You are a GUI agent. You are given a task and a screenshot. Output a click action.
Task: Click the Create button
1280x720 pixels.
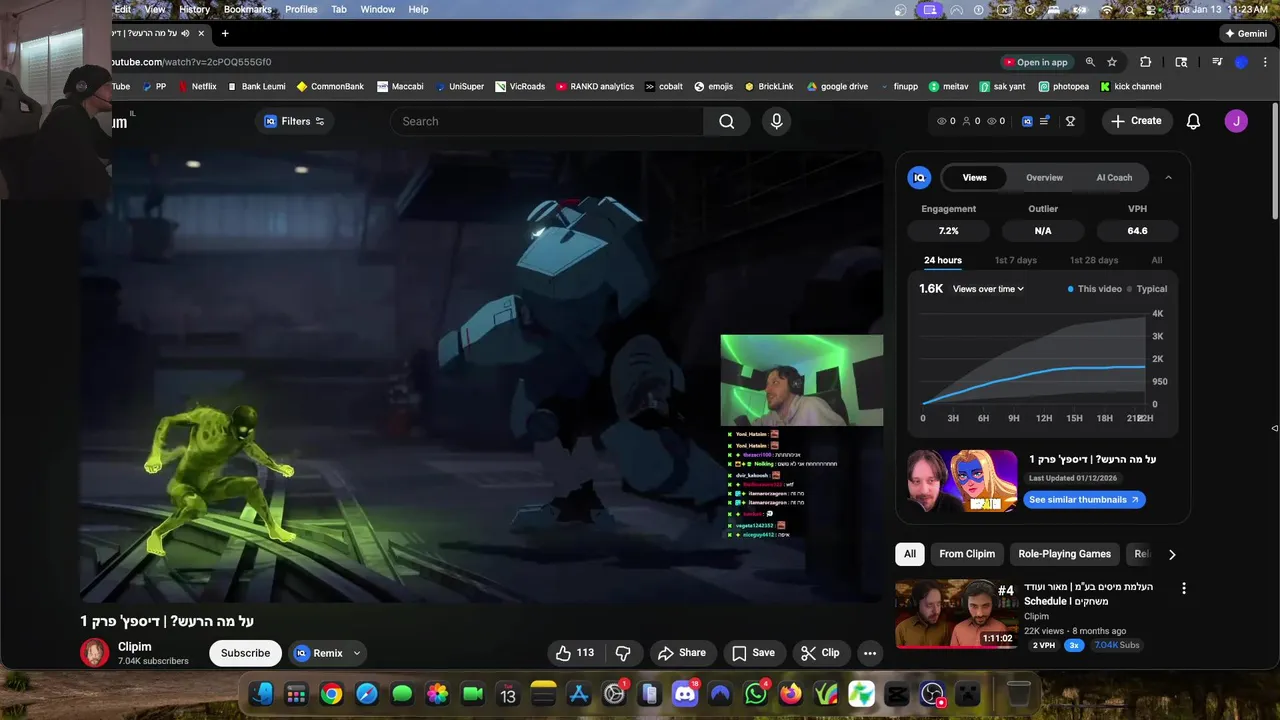coord(1136,121)
